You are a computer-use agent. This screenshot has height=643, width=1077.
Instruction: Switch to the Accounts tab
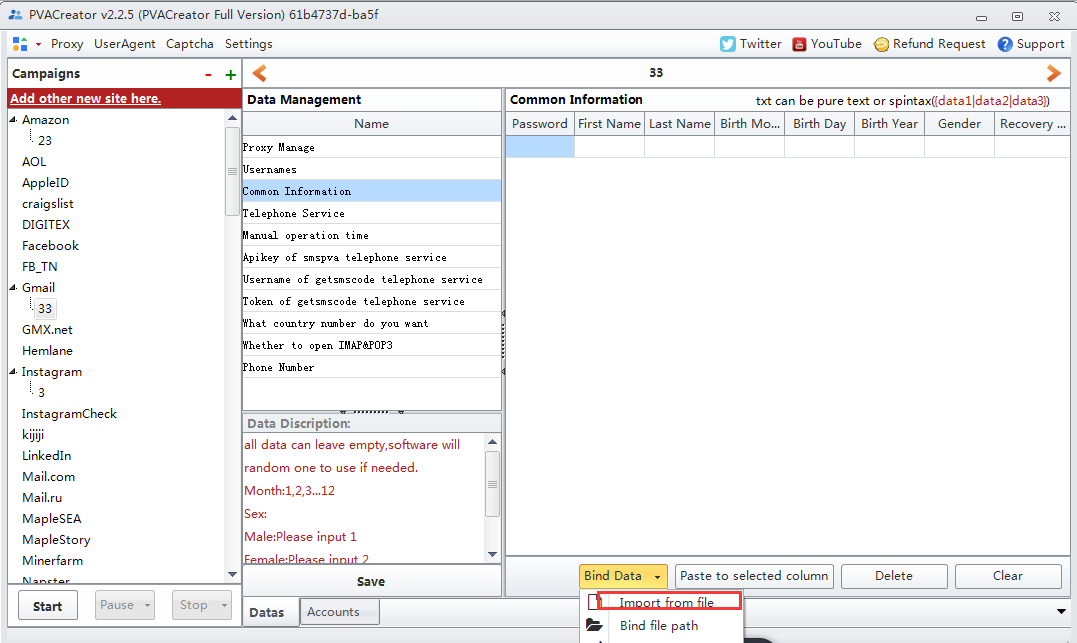(x=333, y=612)
